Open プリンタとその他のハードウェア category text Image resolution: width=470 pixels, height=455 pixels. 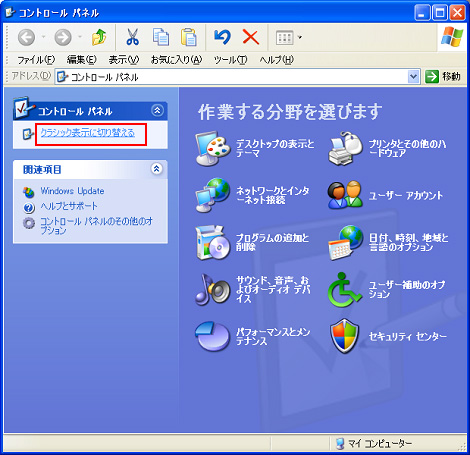tap(407, 148)
